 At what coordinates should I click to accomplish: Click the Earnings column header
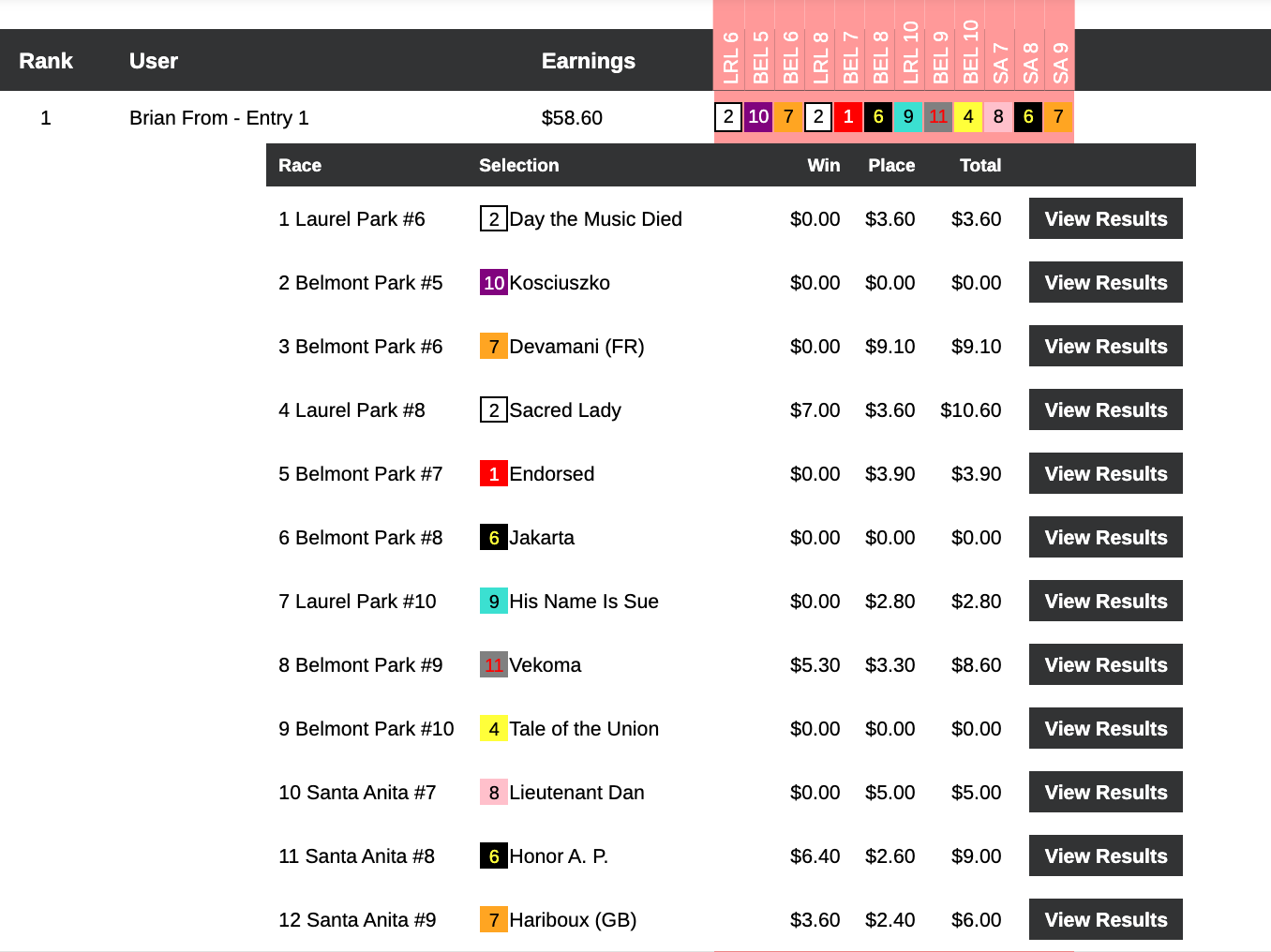[x=588, y=61]
